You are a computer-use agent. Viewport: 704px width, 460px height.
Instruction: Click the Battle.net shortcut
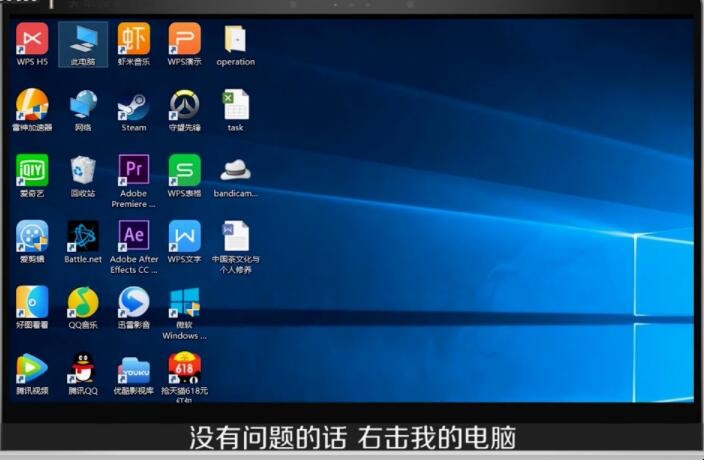click(83, 237)
